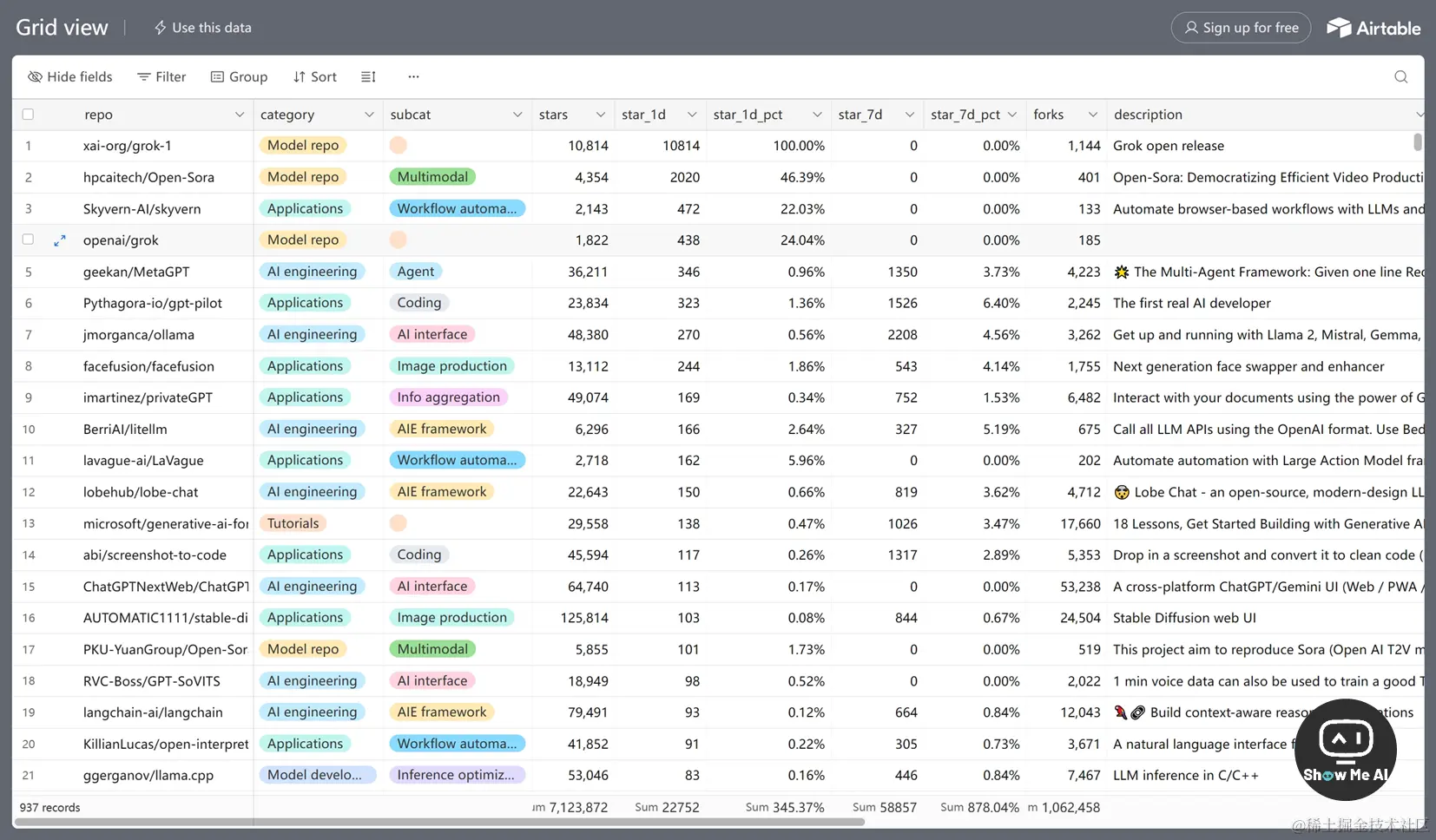Click the 53,238 forks value

1080,587
